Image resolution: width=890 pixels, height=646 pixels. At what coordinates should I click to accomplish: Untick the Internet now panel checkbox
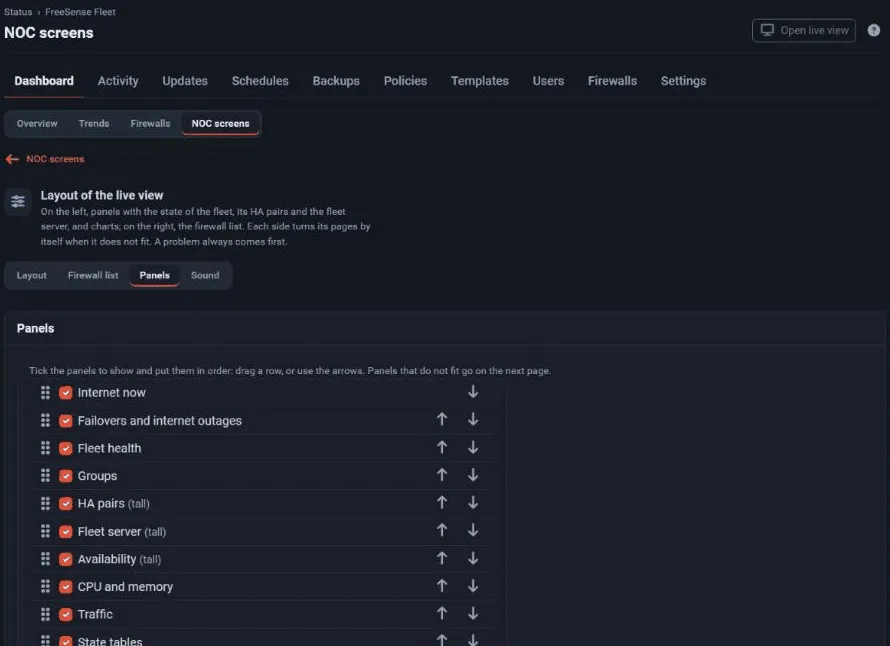click(x=66, y=393)
